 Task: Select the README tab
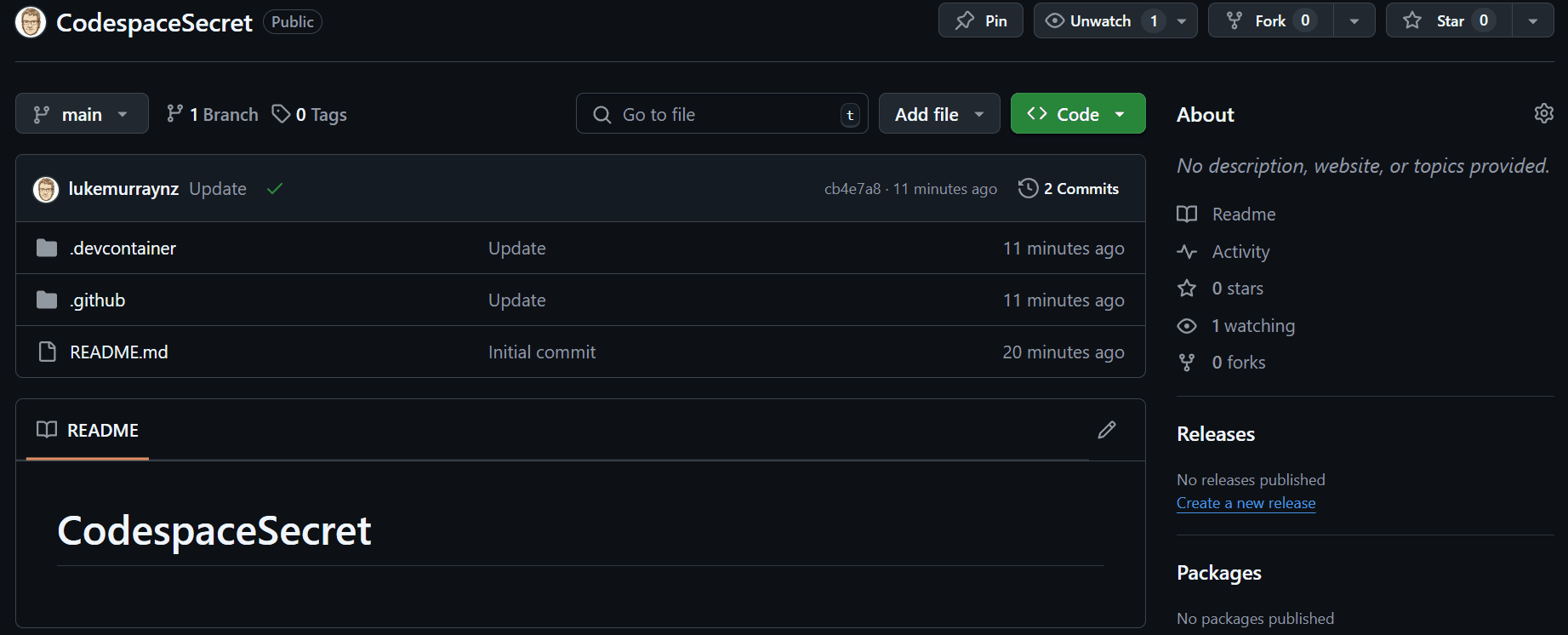(x=88, y=430)
